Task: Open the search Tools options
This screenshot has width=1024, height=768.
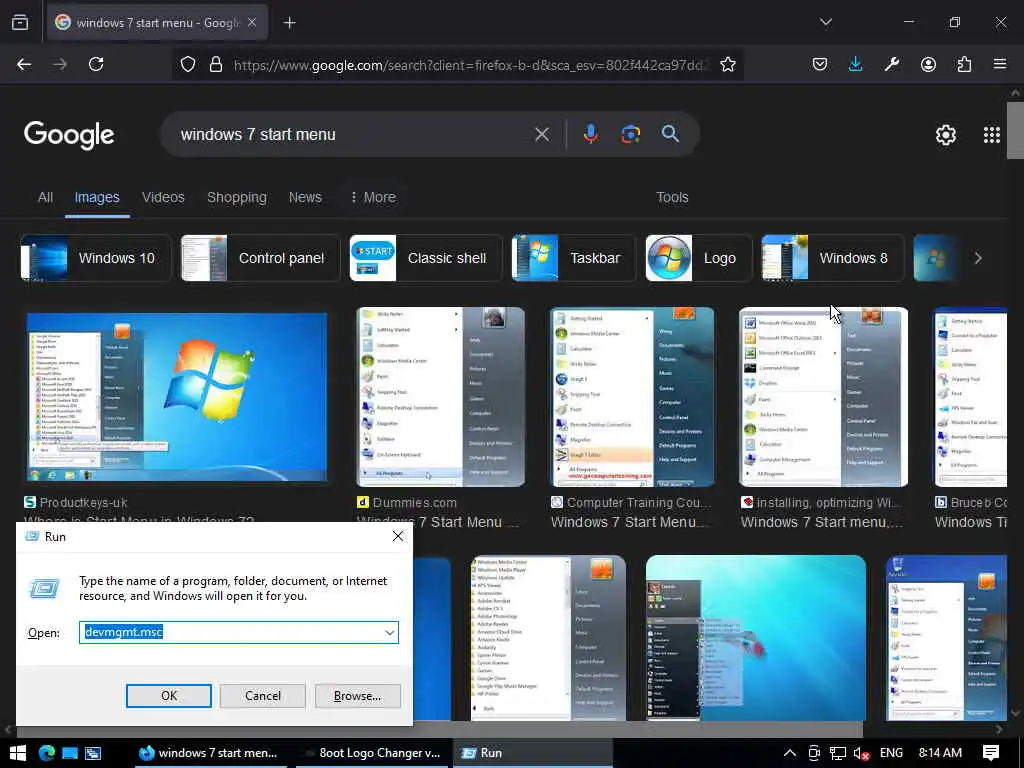Action: click(x=672, y=197)
